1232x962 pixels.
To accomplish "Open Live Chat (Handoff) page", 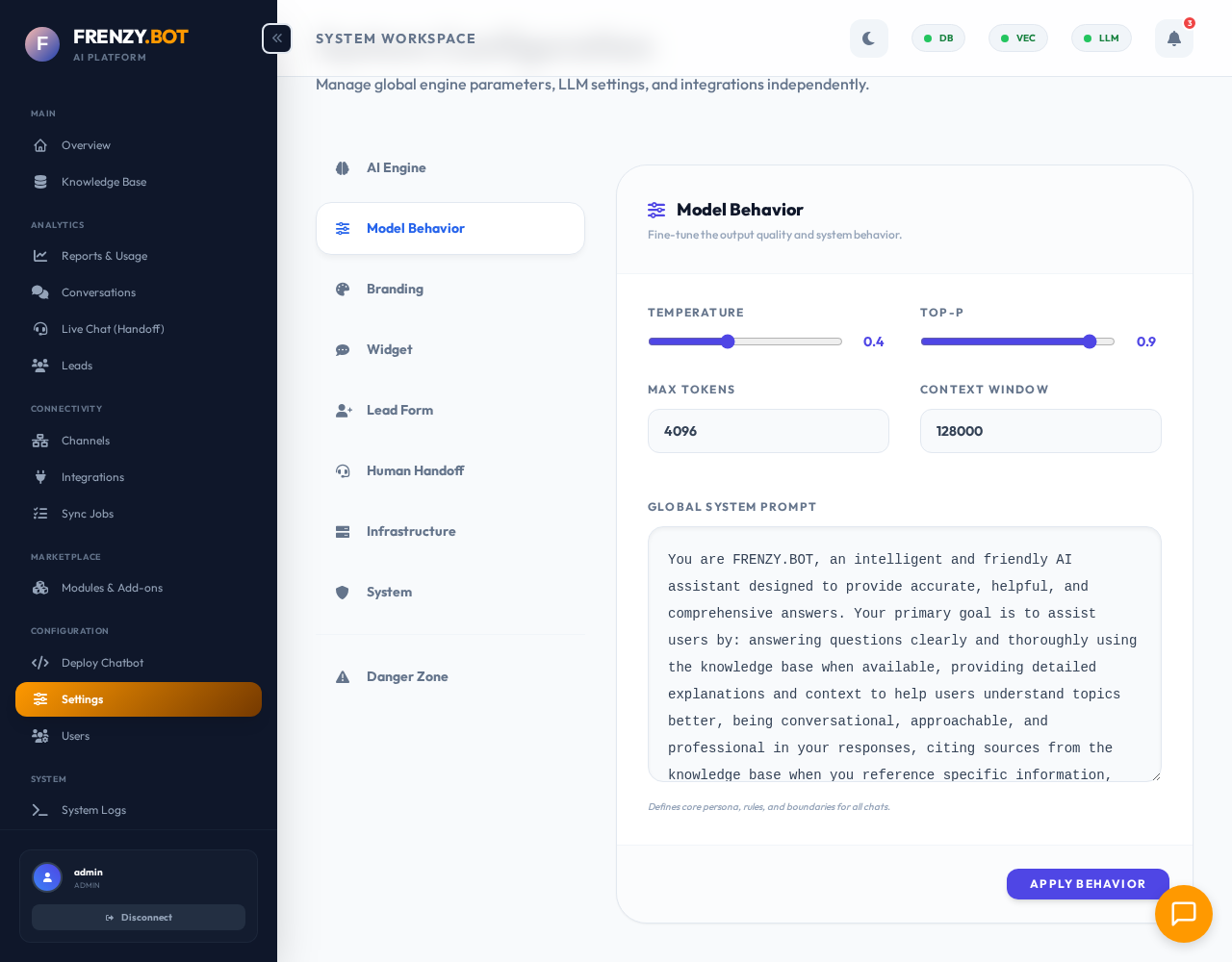I will [113, 329].
